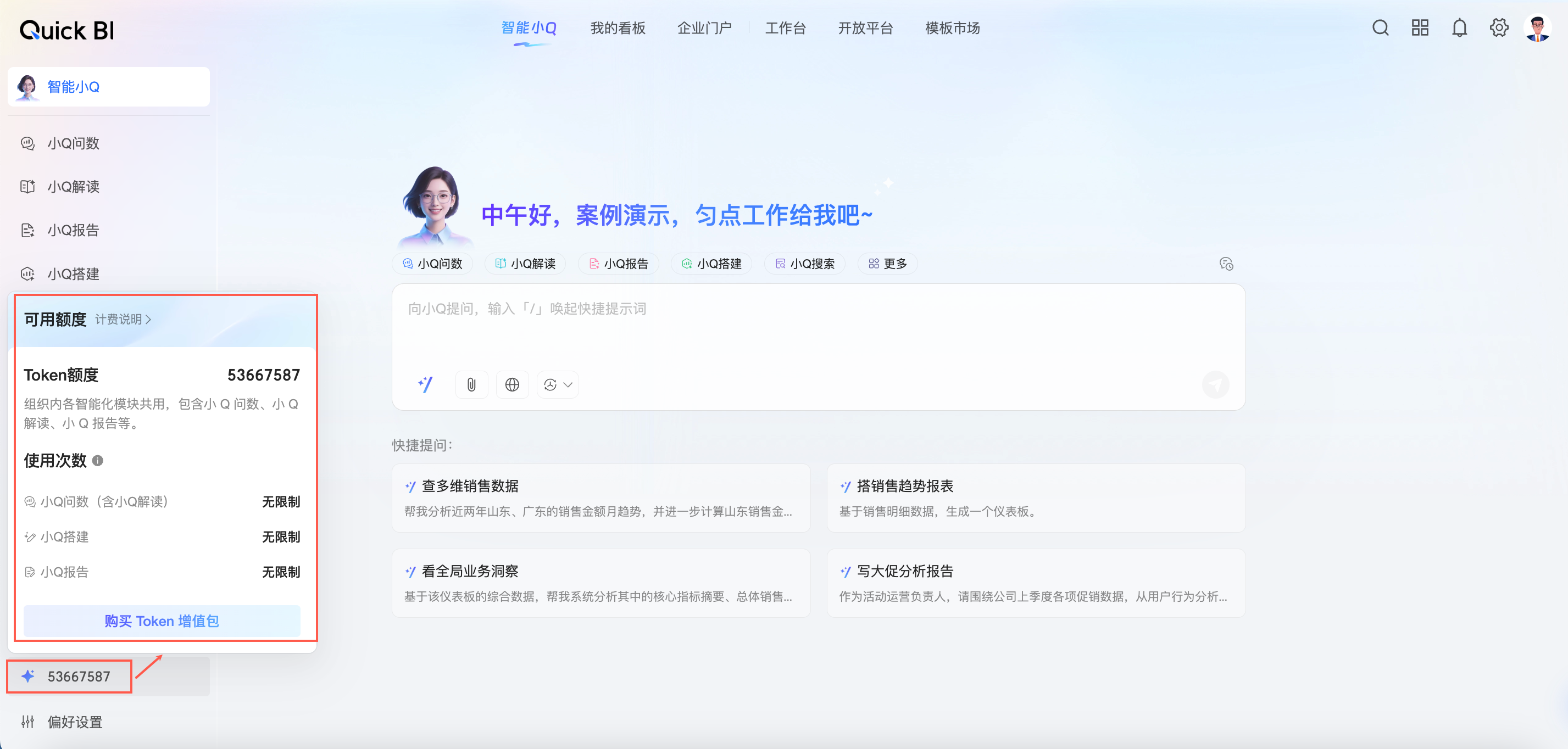The height and width of the screenshot is (749, 1568).
Task: Expand the 更多 chip
Action: tap(887, 264)
